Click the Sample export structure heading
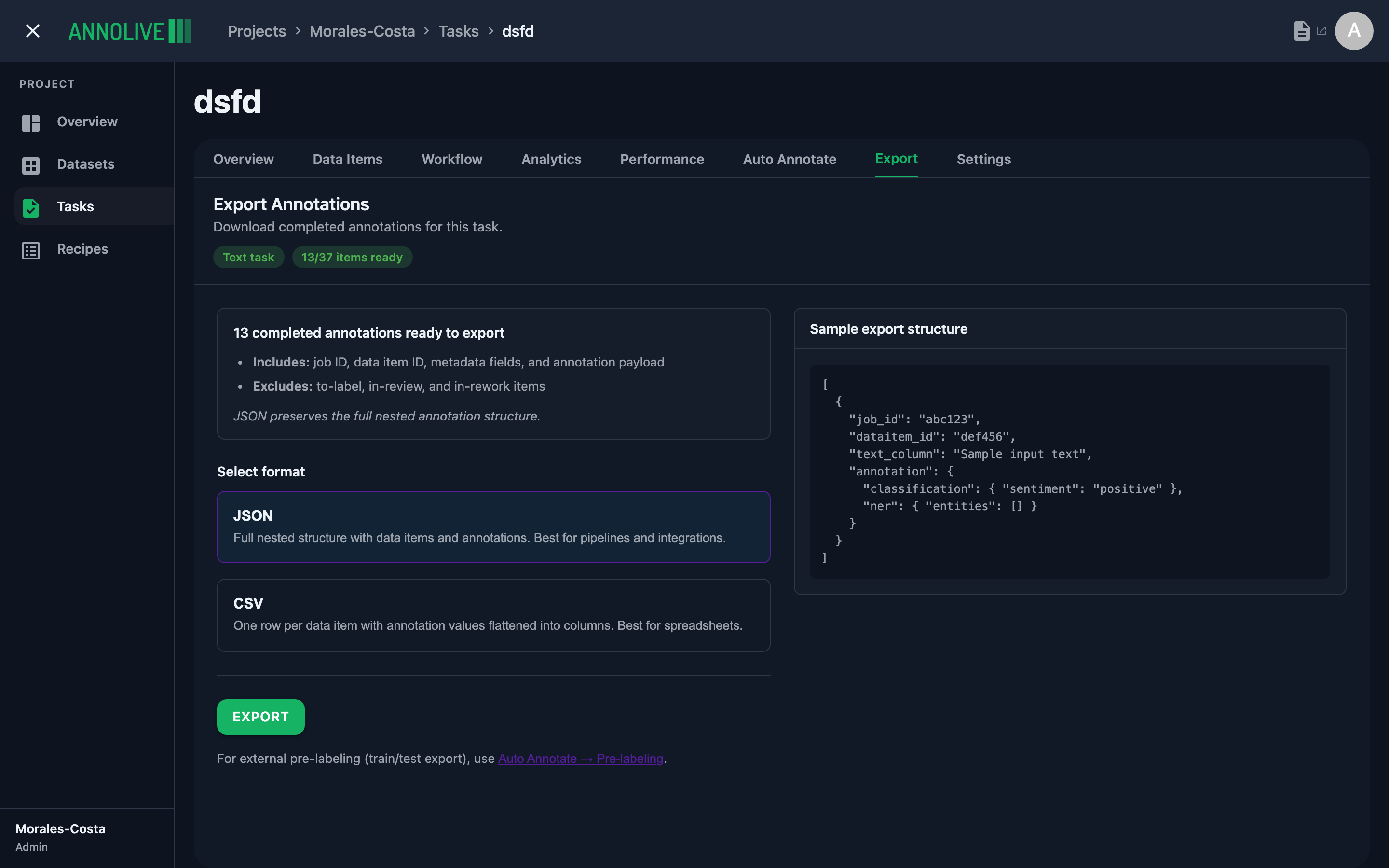Image resolution: width=1389 pixels, height=868 pixels. tap(888, 329)
